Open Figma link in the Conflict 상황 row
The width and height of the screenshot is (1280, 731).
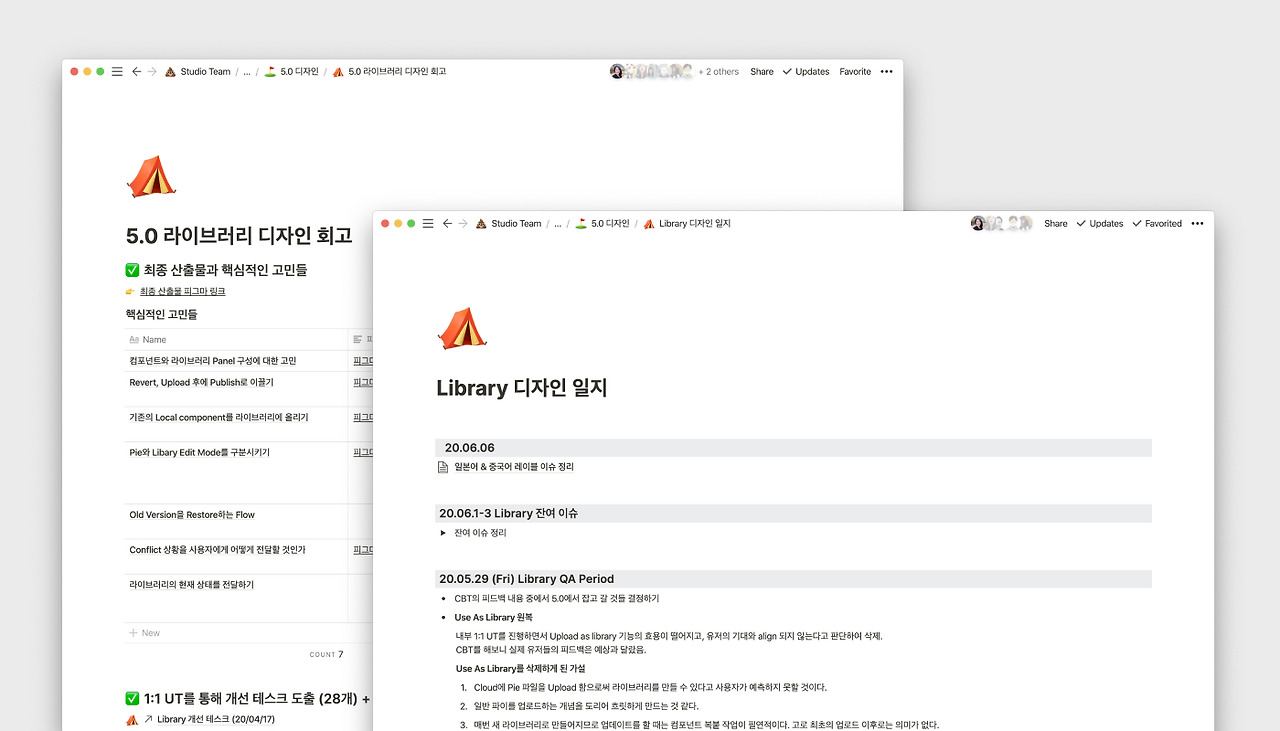(x=362, y=550)
